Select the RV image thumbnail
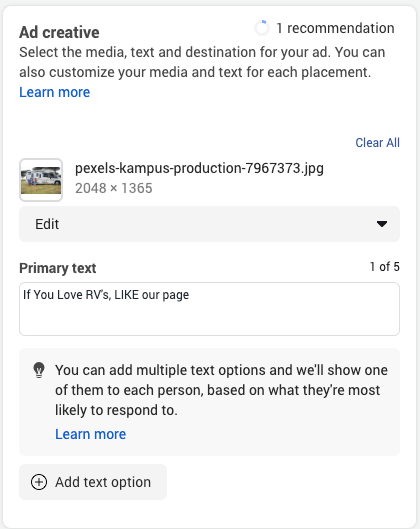 tap(41, 180)
